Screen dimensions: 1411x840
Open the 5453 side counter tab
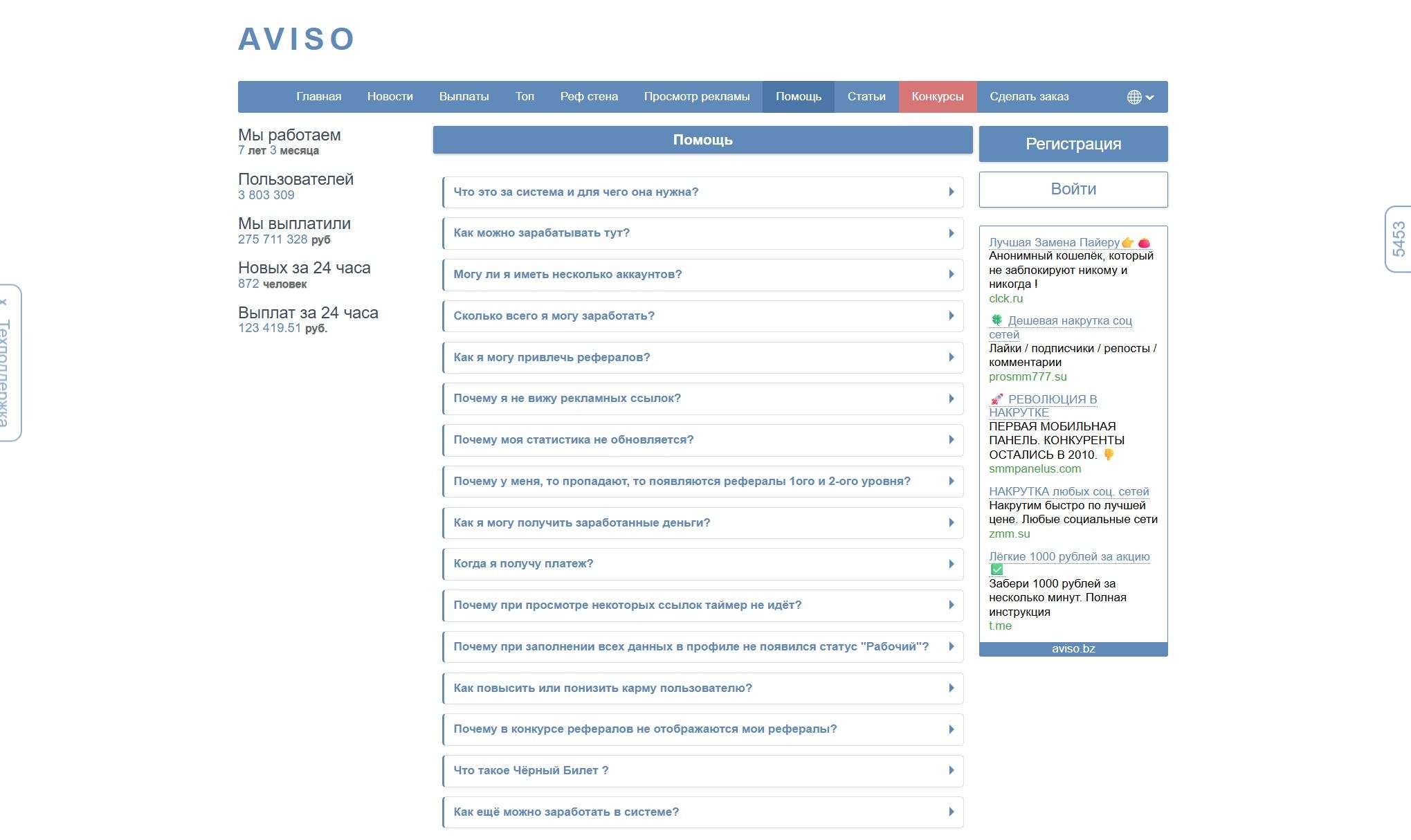1398,239
